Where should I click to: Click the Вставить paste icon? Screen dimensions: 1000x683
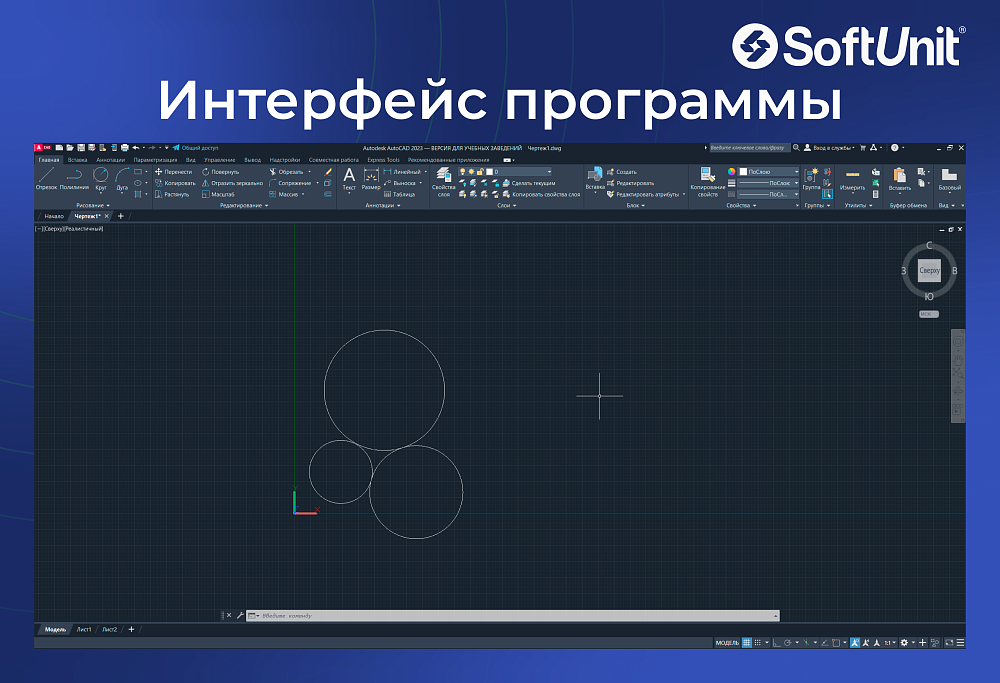[x=900, y=178]
